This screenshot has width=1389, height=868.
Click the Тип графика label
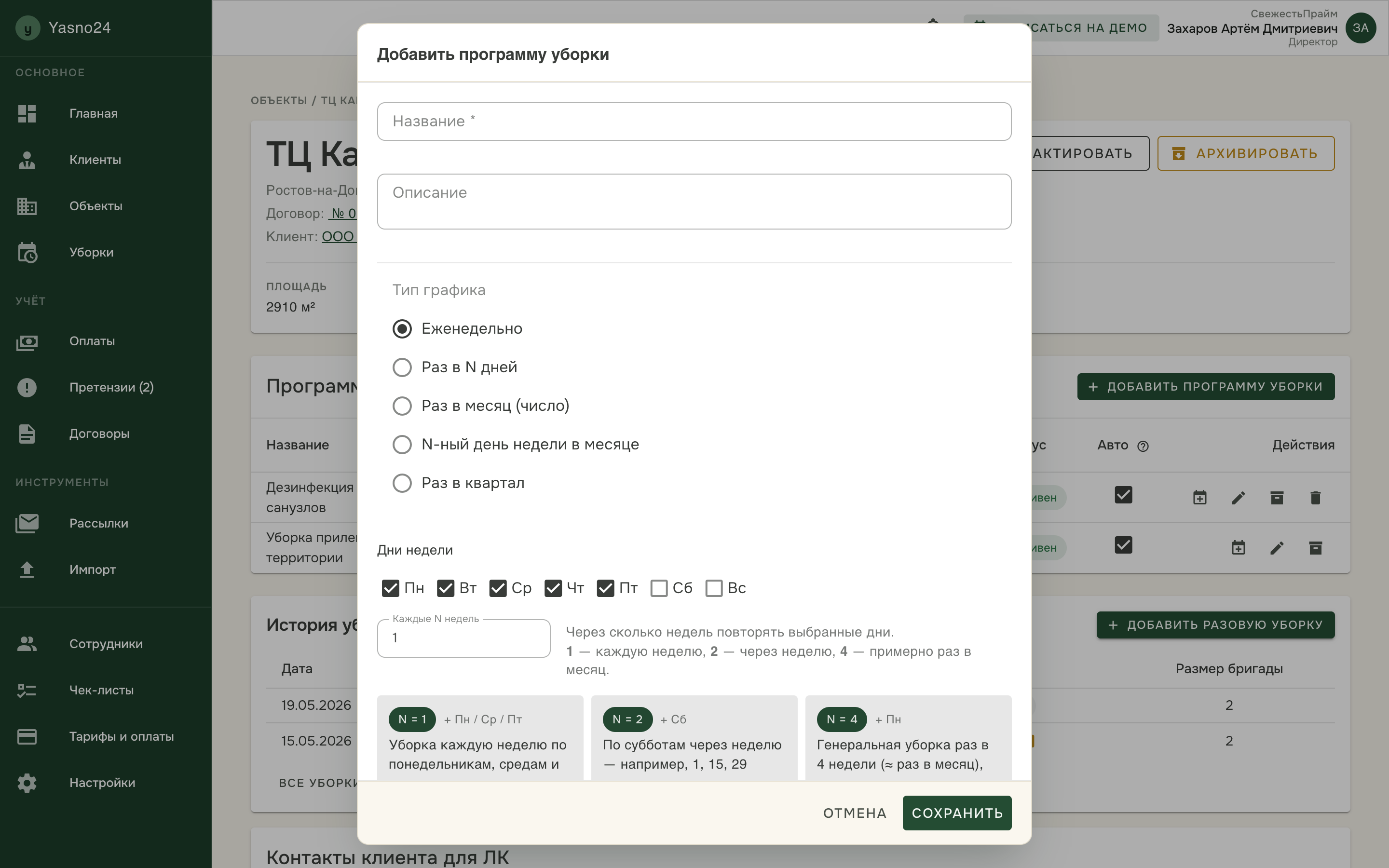click(x=439, y=290)
